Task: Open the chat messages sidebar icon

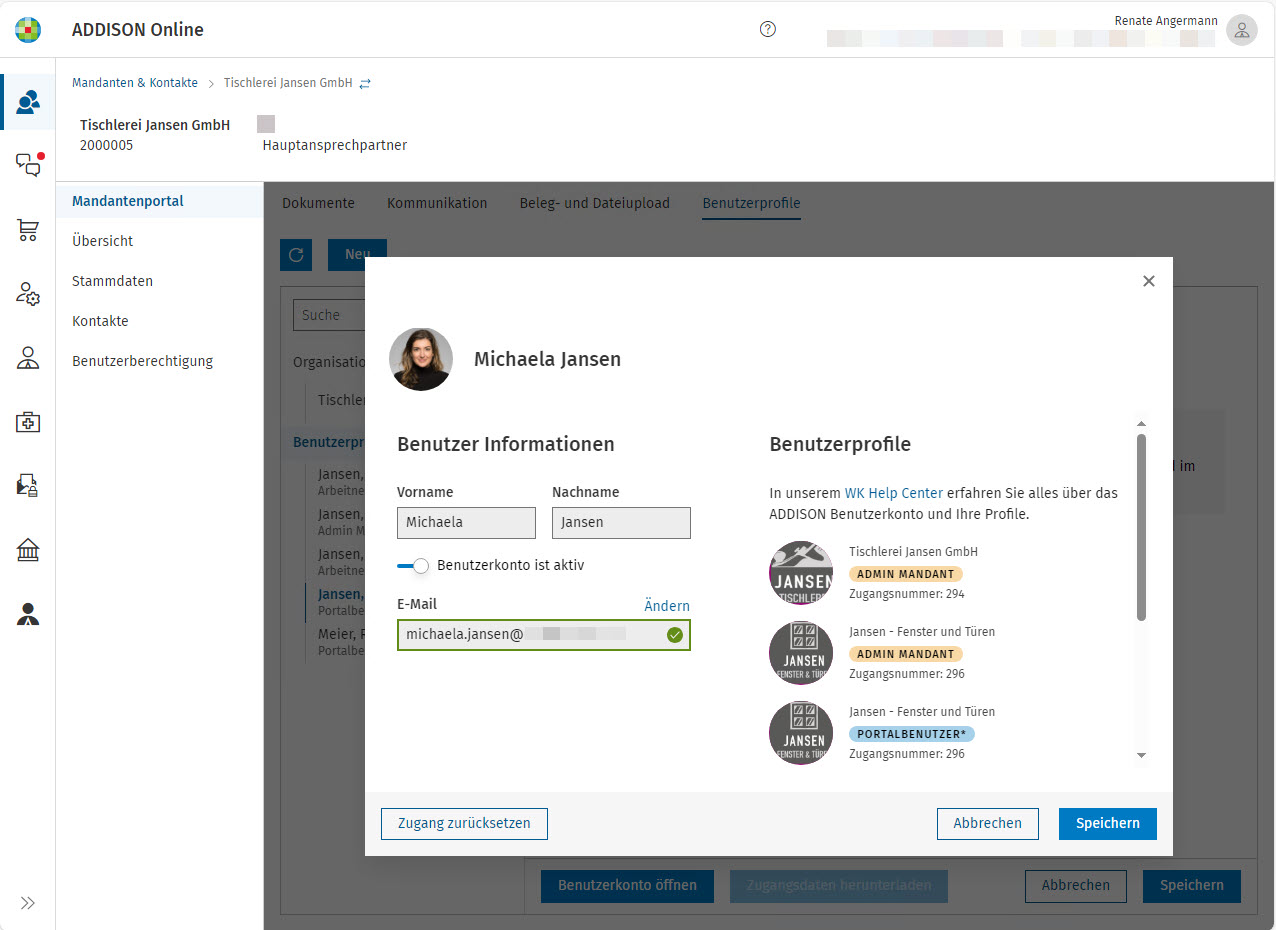Action: pyautogui.click(x=29, y=165)
